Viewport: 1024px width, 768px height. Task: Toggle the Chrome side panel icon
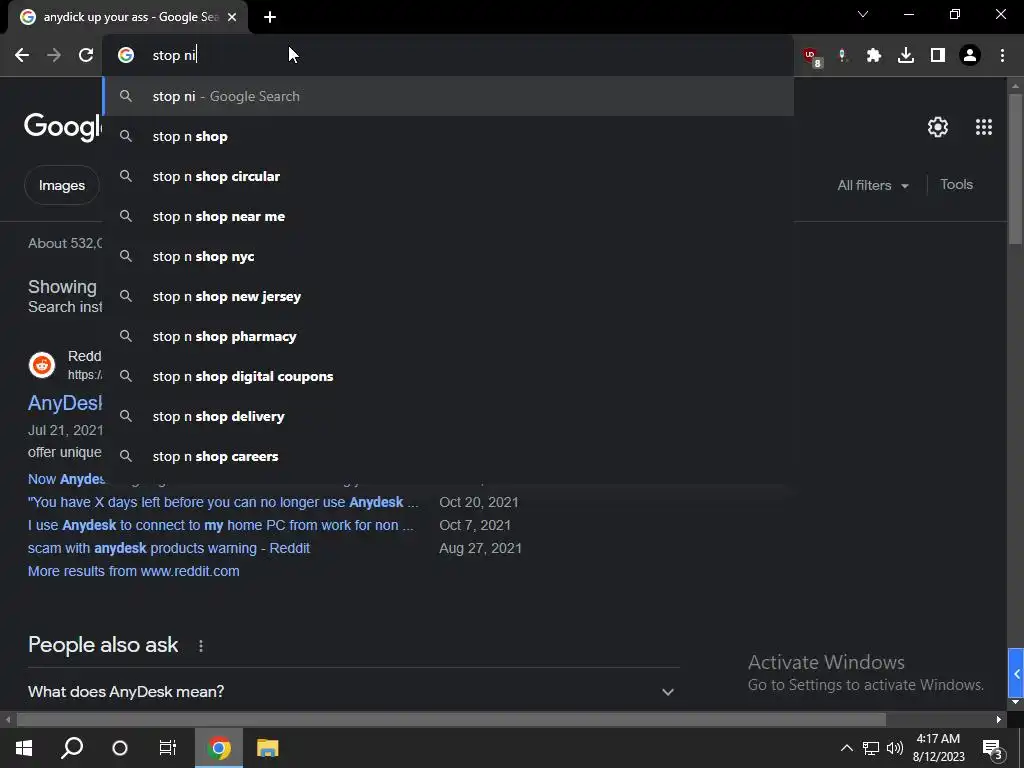(938, 56)
